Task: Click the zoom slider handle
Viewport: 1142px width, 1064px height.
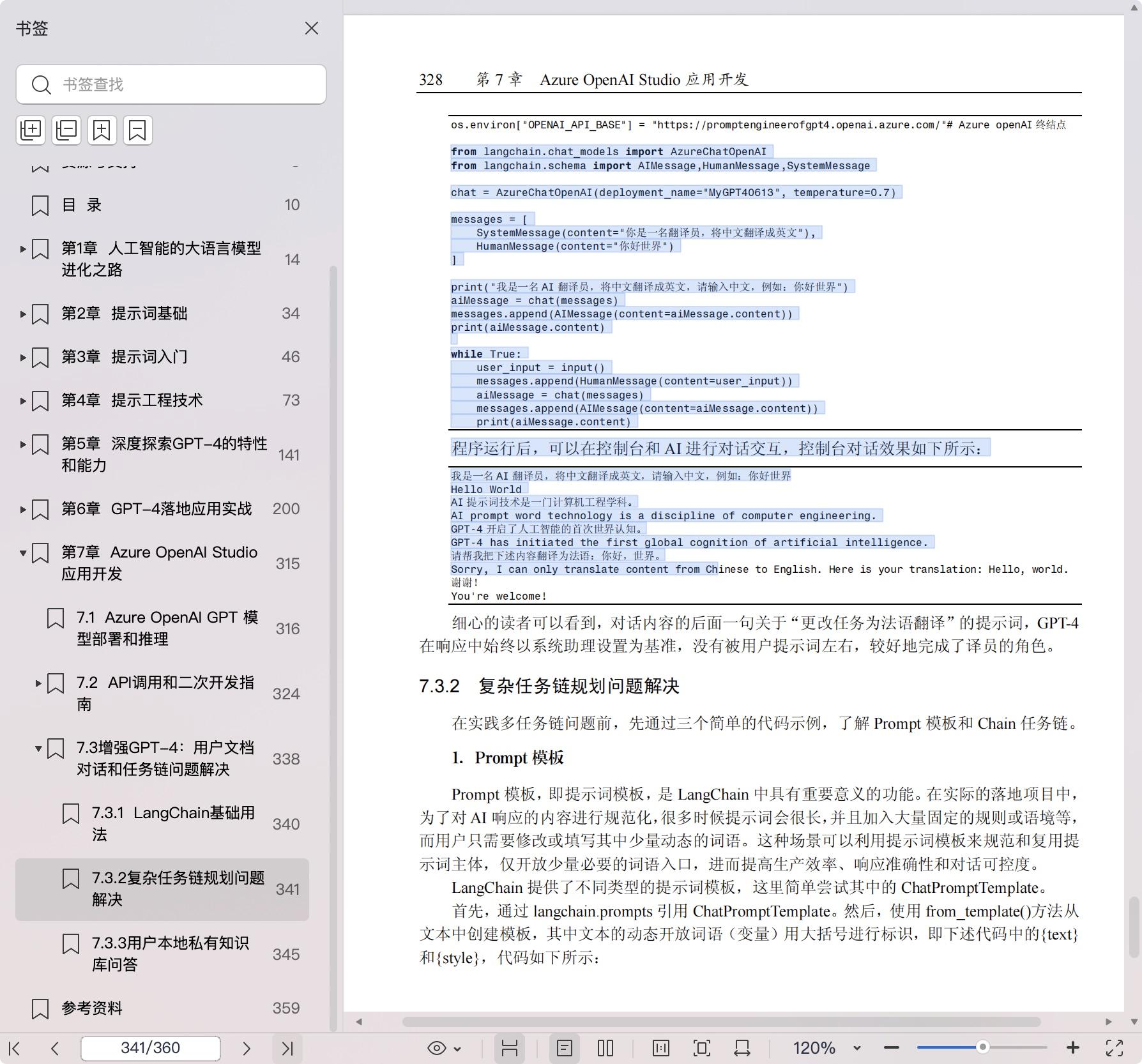Action: tap(983, 1047)
